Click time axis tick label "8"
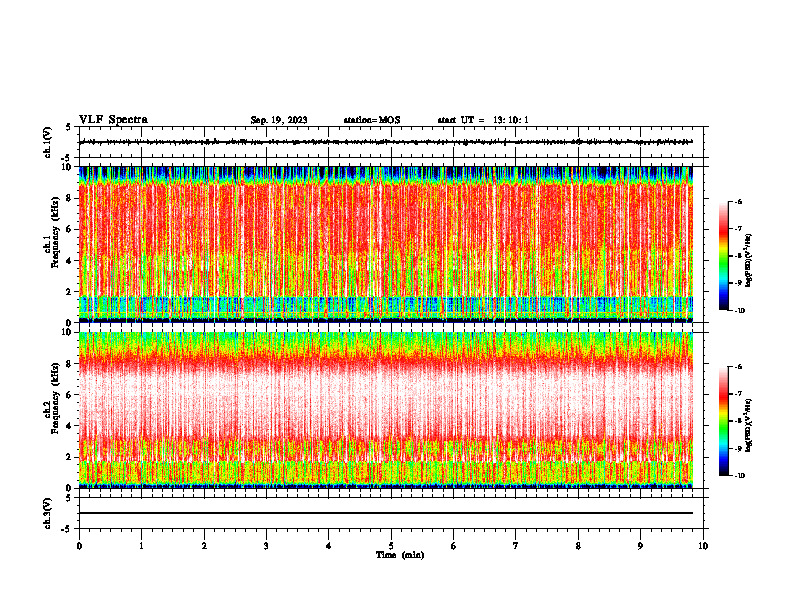Screen dimensions: 792x612 click(x=578, y=546)
